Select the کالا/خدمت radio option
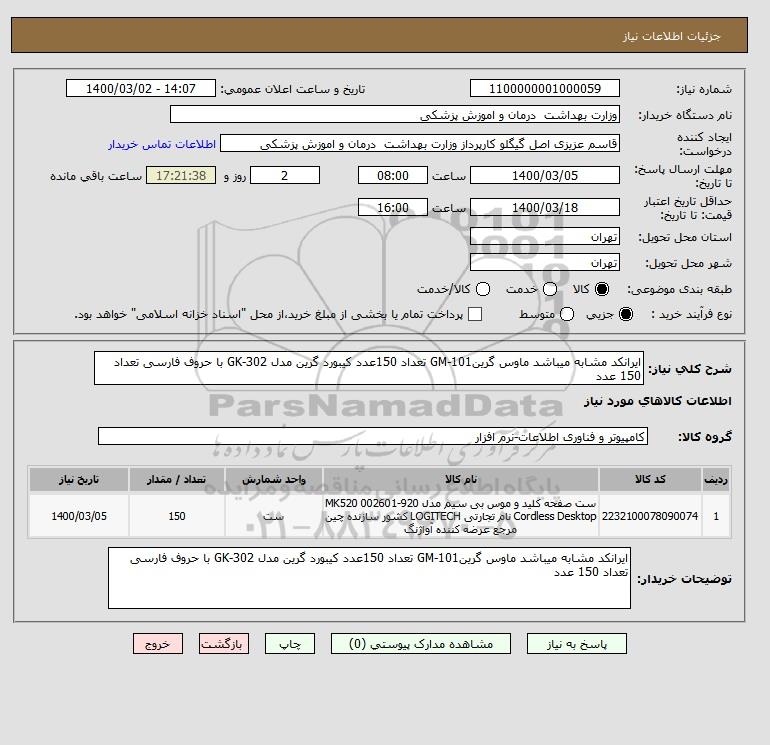This screenshot has width=770, height=745. 483,289
